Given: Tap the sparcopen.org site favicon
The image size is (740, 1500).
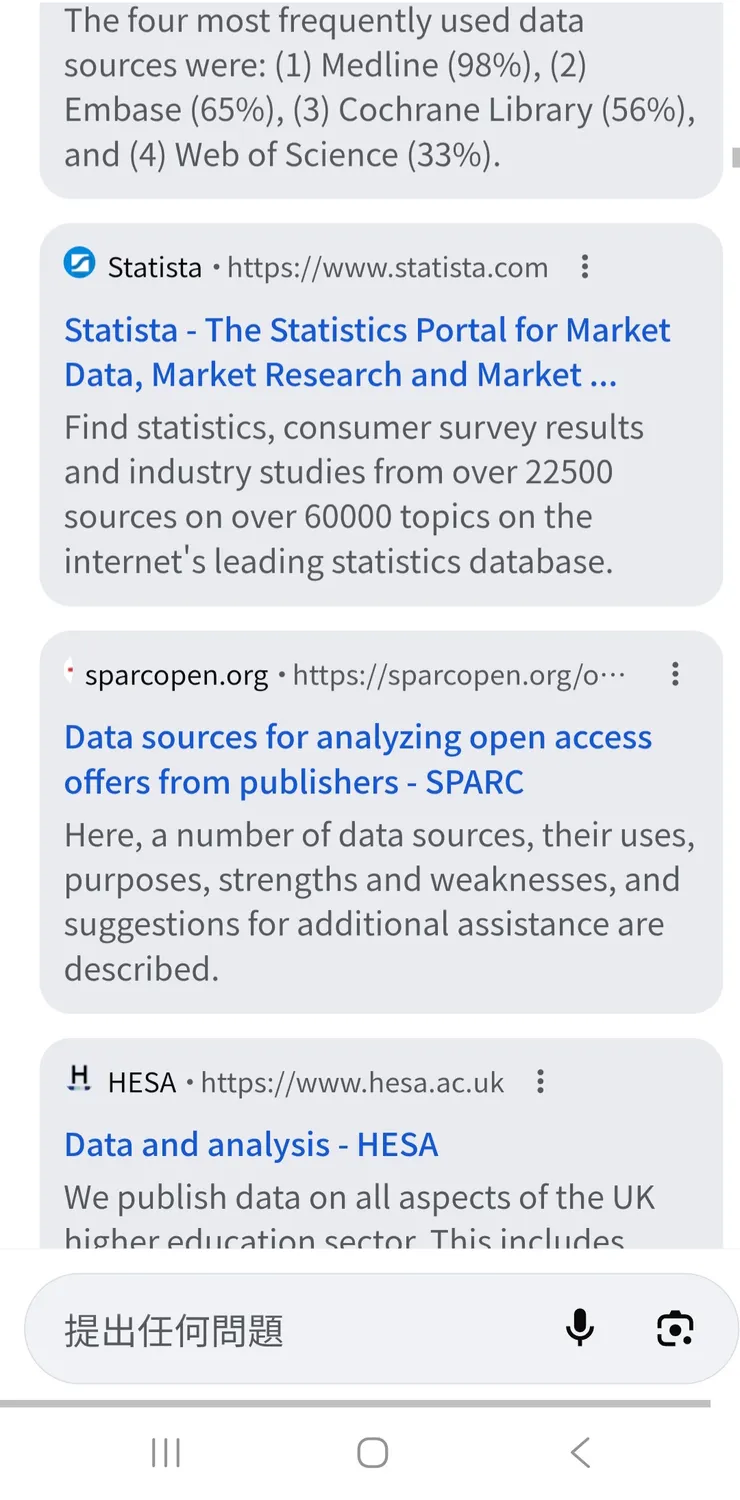Looking at the screenshot, I should [69, 675].
